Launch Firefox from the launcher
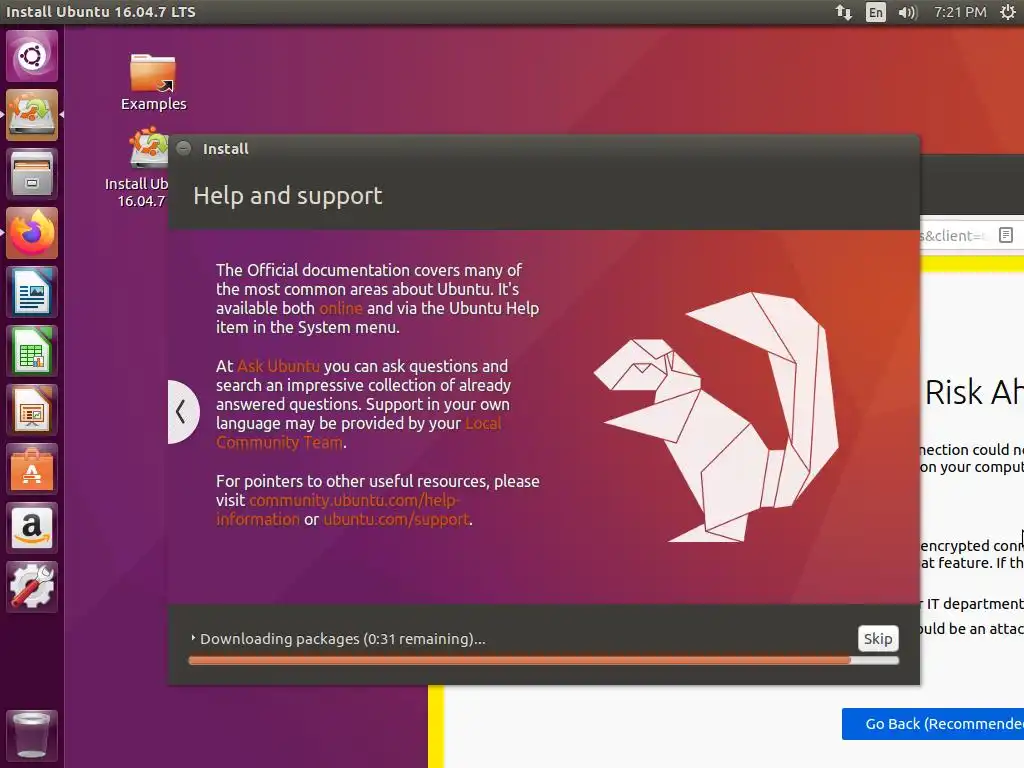This screenshot has width=1024, height=768. [31, 233]
